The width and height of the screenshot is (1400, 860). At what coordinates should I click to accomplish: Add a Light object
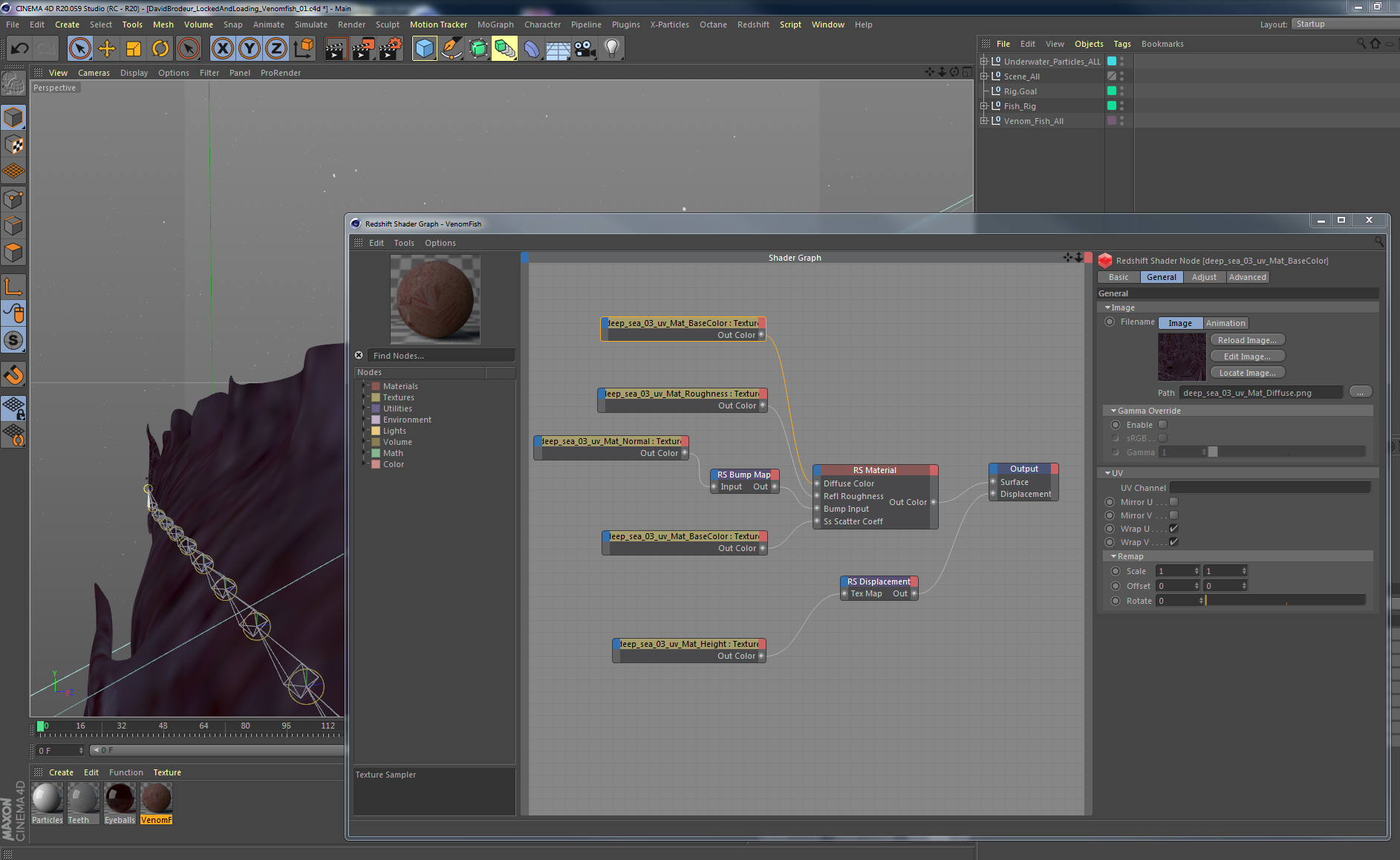pos(612,49)
